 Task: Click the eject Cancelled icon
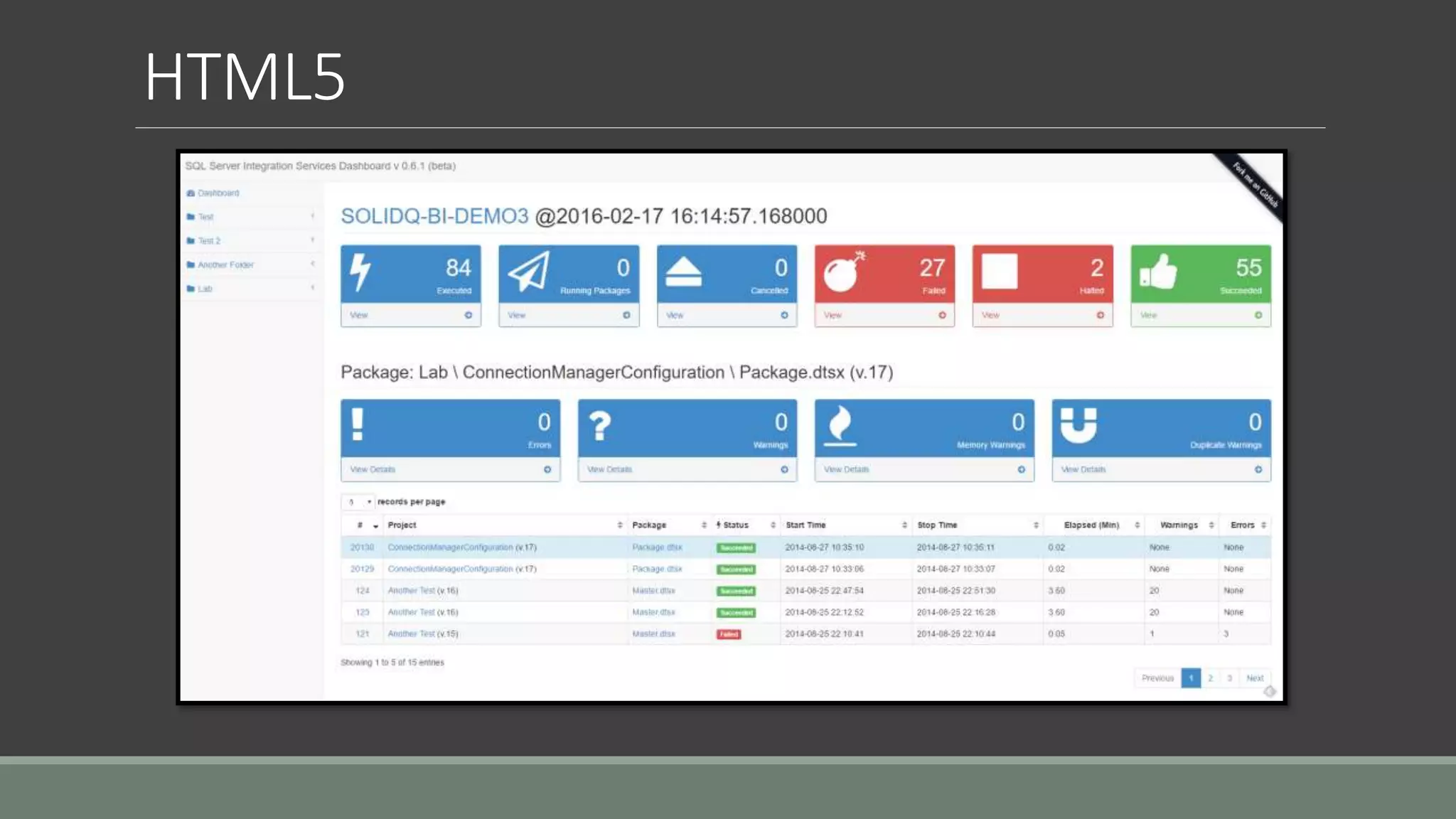683,272
